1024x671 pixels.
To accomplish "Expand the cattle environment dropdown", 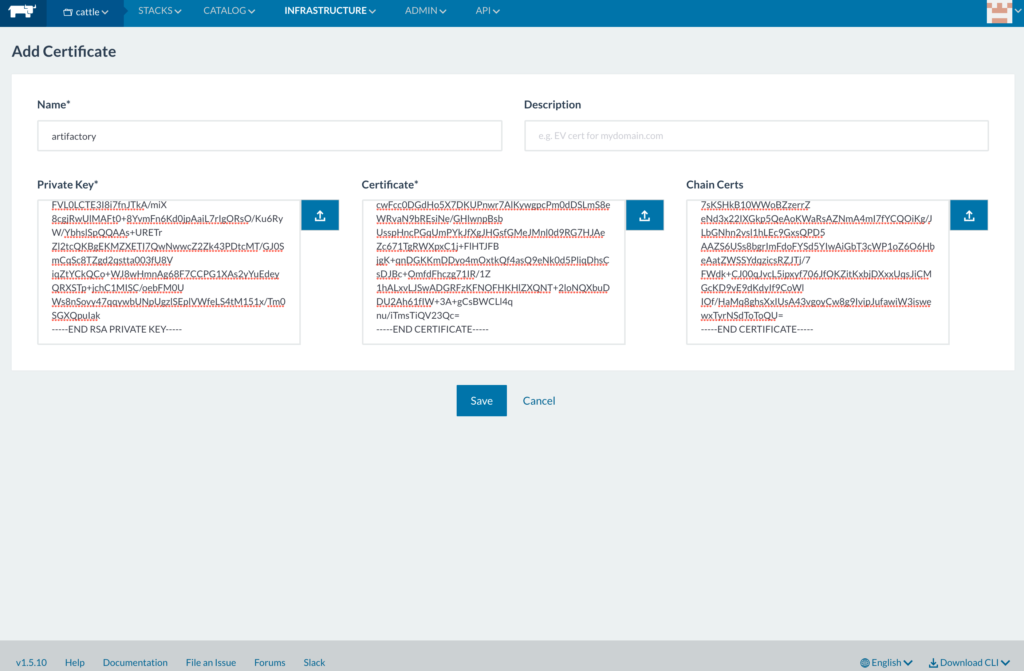I will coord(85,12).
